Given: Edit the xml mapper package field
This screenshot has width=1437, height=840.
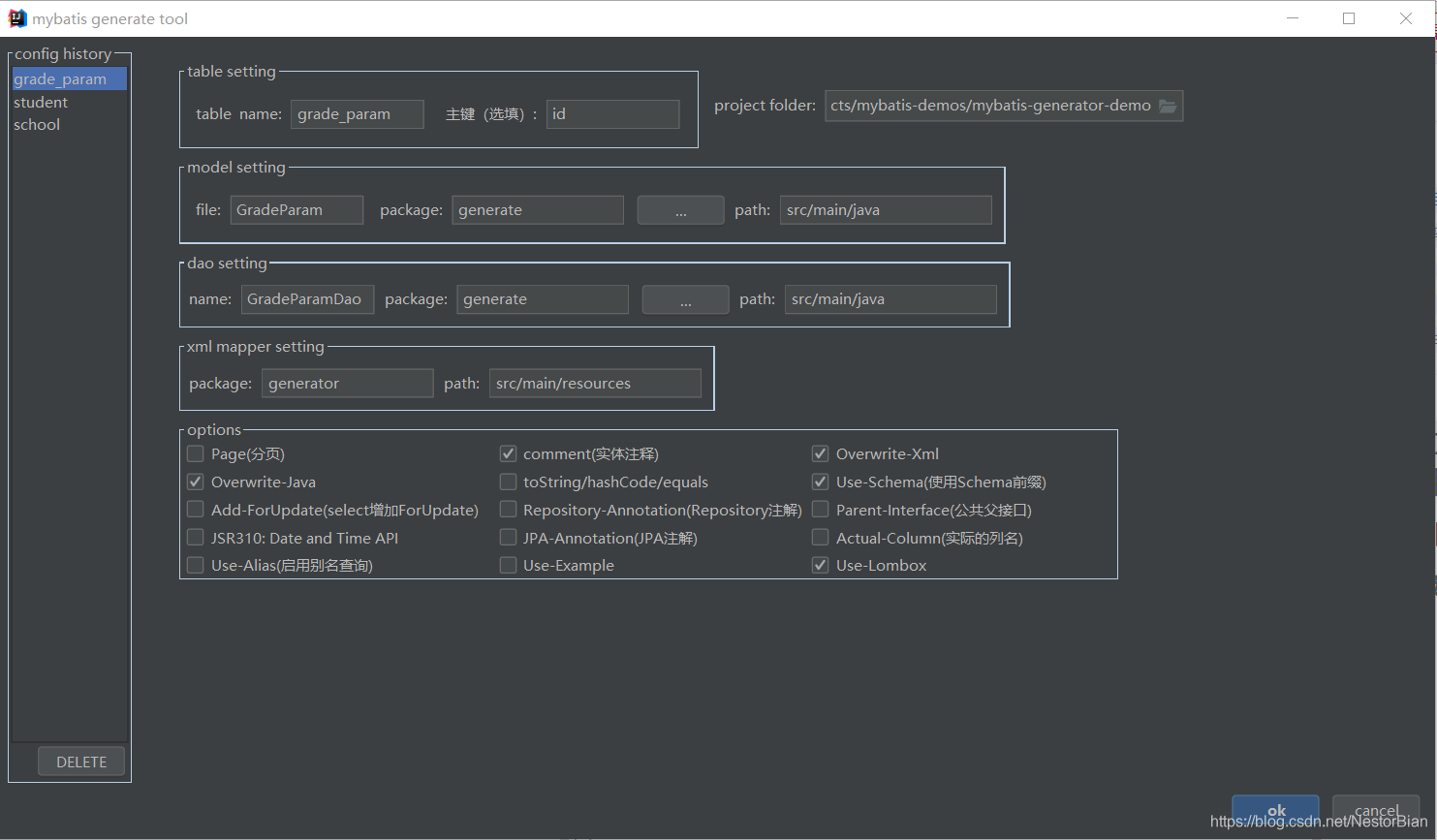Looking at the screenshot, I should 348,384.
